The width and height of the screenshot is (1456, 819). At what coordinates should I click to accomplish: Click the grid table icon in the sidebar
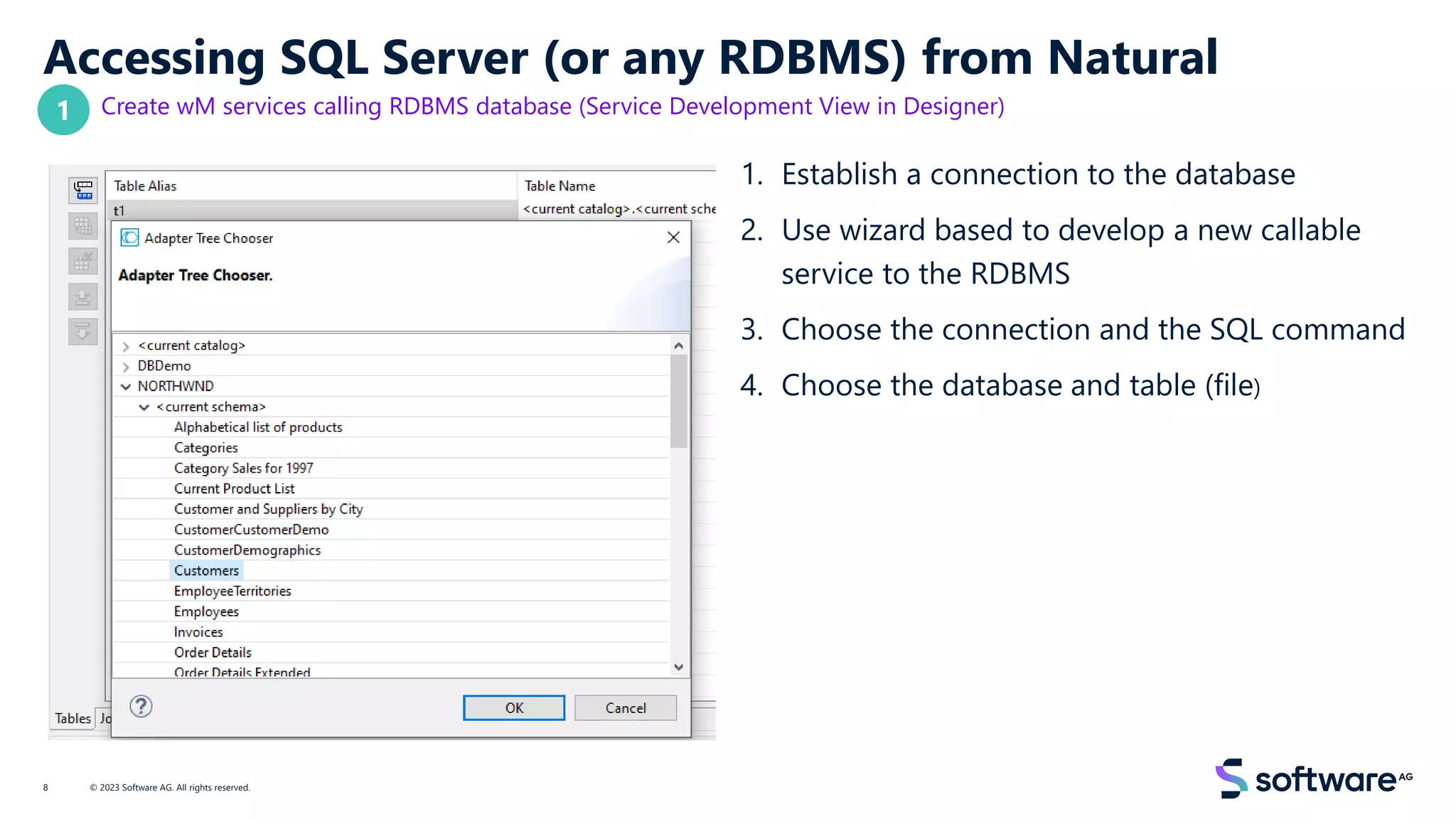pyautogui.click(x=83, y=226)
